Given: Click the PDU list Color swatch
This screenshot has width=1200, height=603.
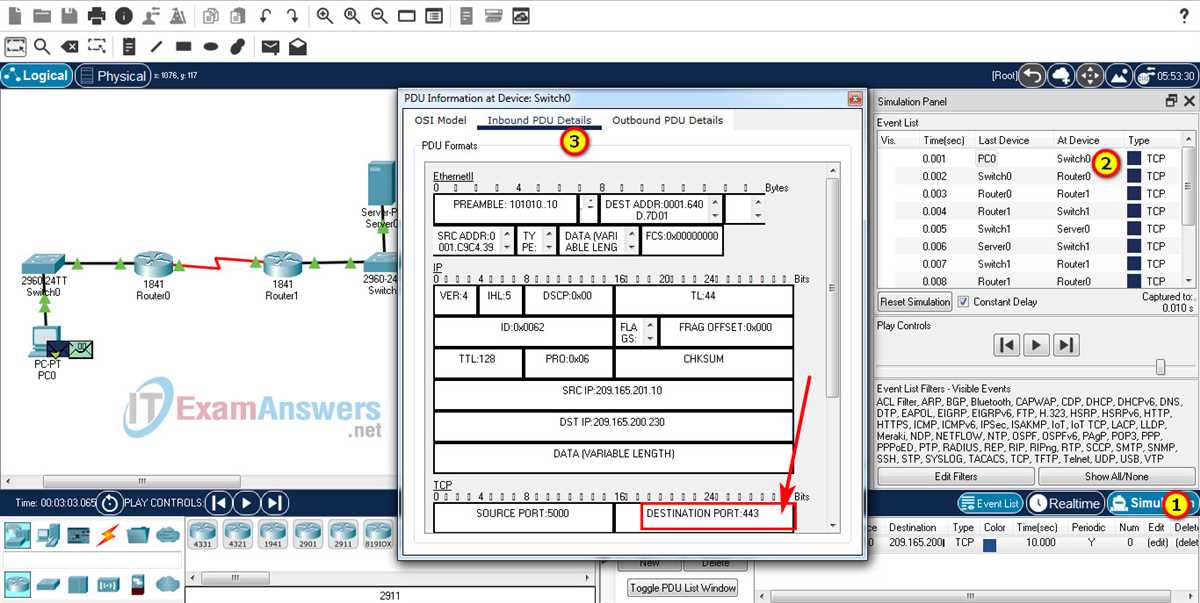Looking at the screenshot, I should [x=990, y=545].
